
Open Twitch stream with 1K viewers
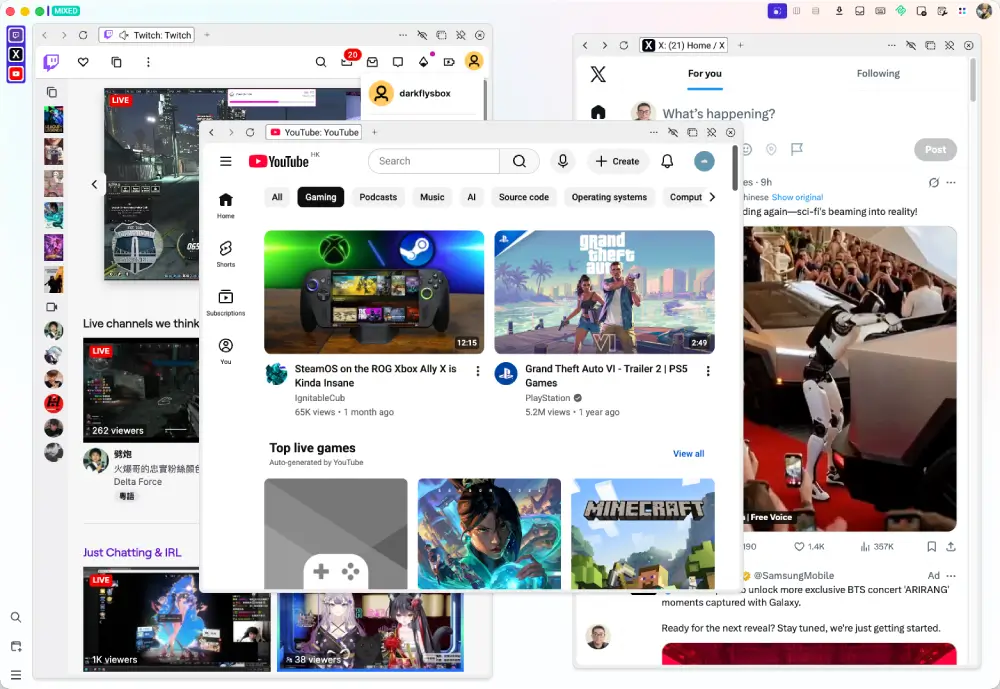point(177,619)
